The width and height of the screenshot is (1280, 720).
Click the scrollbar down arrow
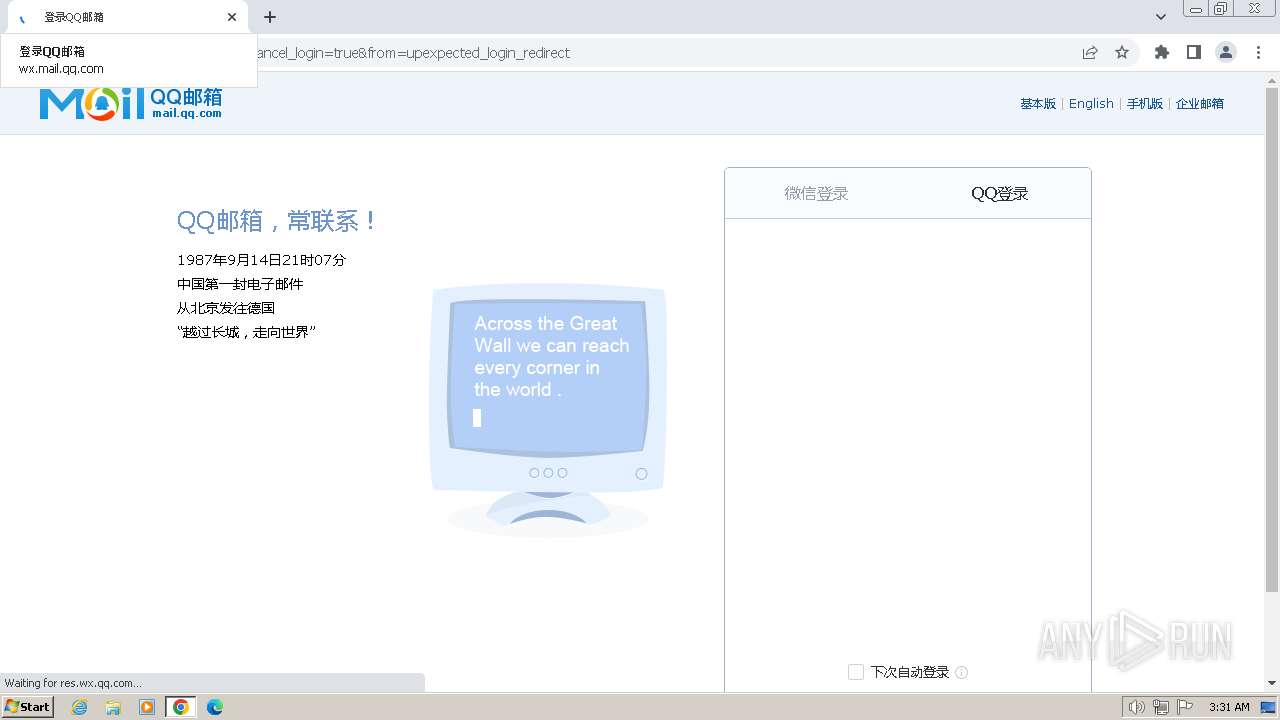[x=1272, y=683]
